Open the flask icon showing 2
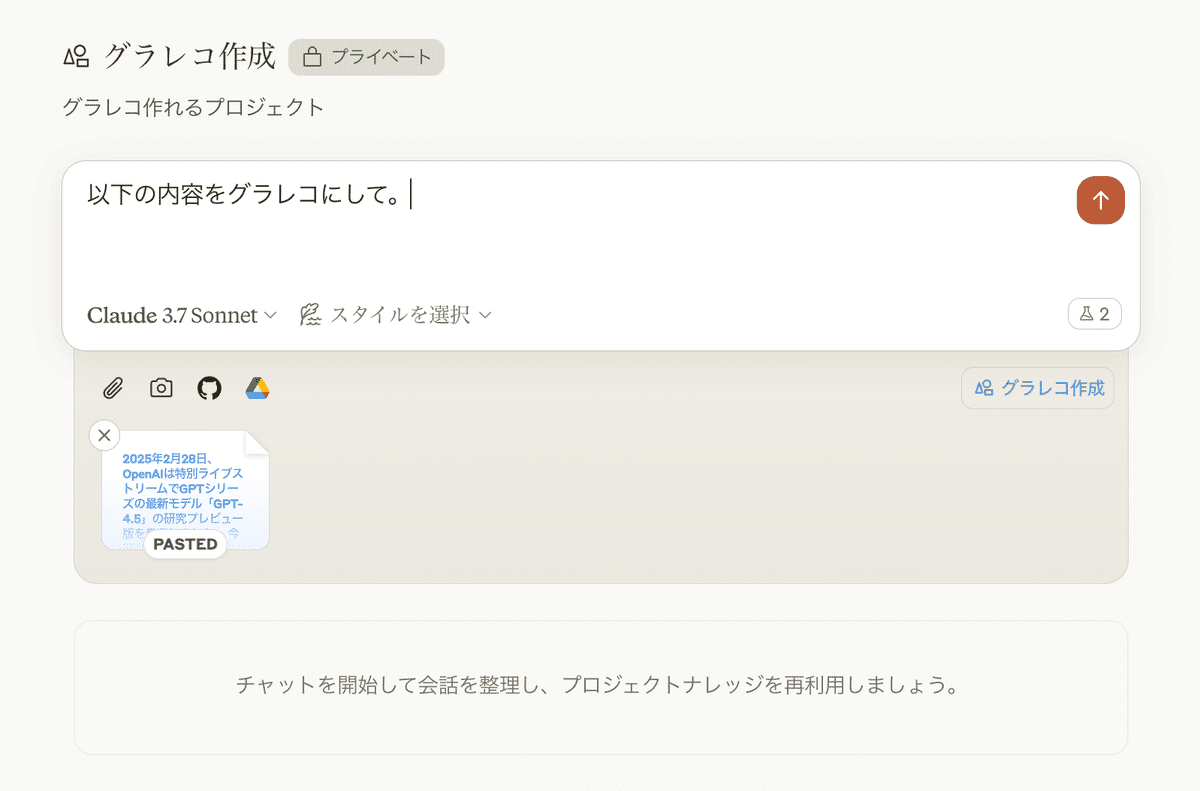Screen dimensions: 1200x791 pyautogui.click(x=1094, y=314)
